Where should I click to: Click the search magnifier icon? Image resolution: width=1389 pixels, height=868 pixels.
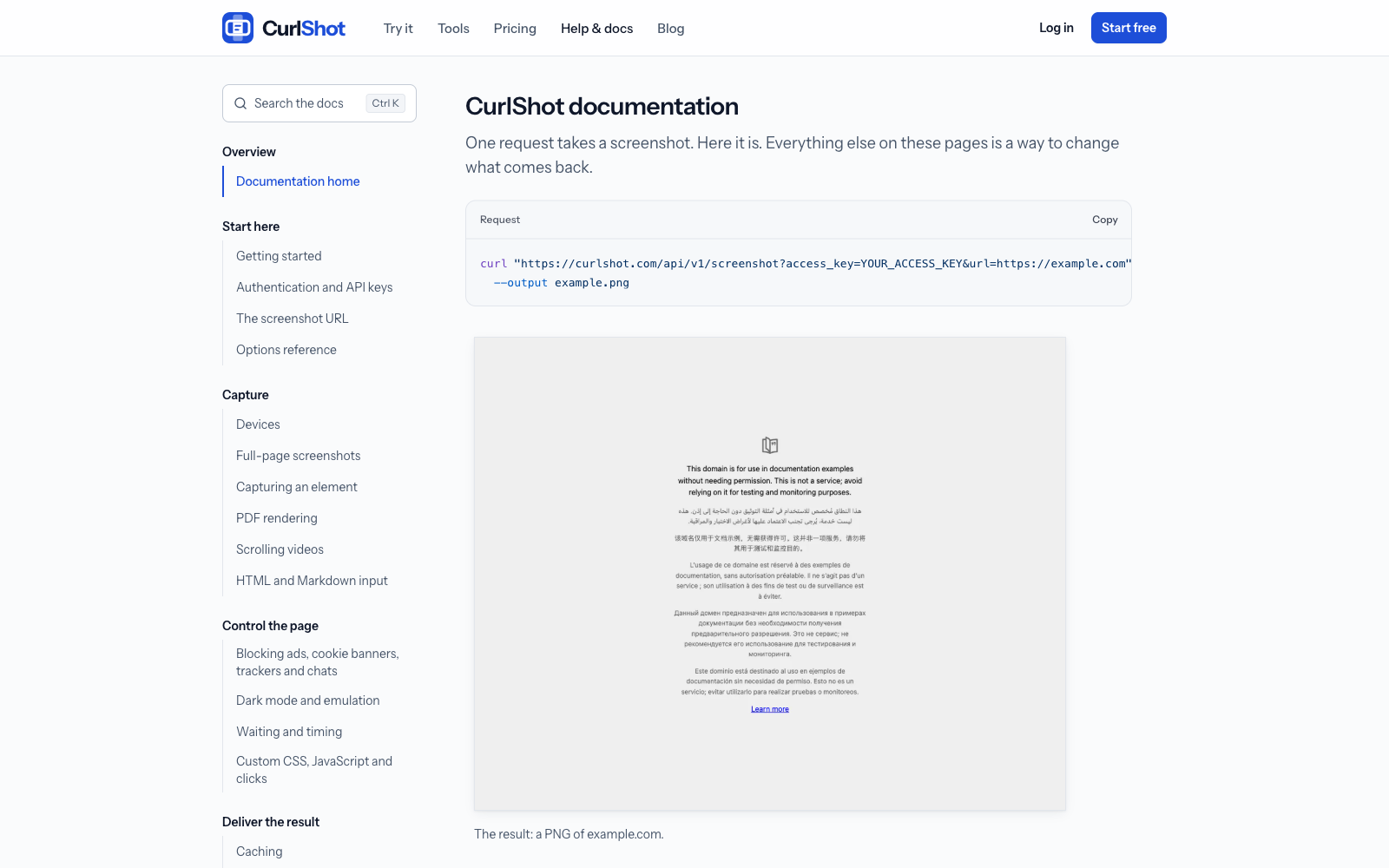coord(240,103)
